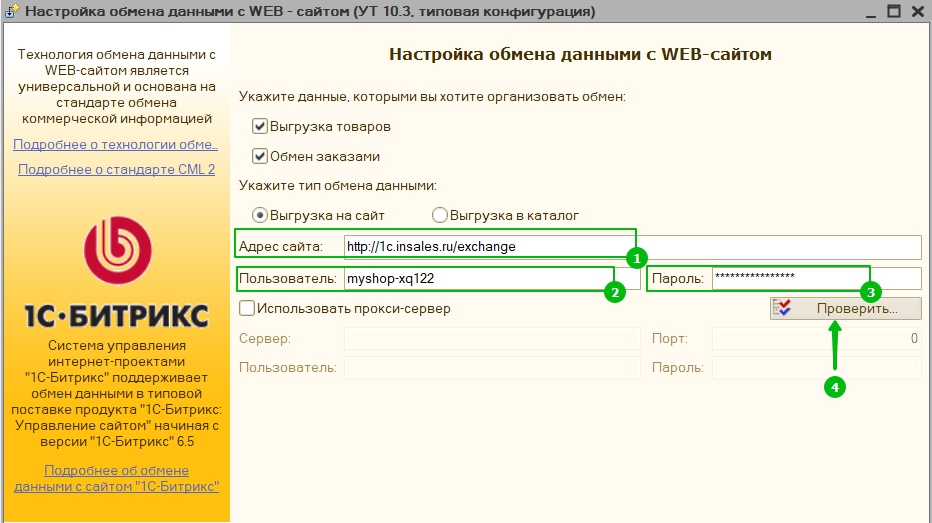932x523 pixels.
Task: Click the "Проверить..." button
Action: coord(845,308)
